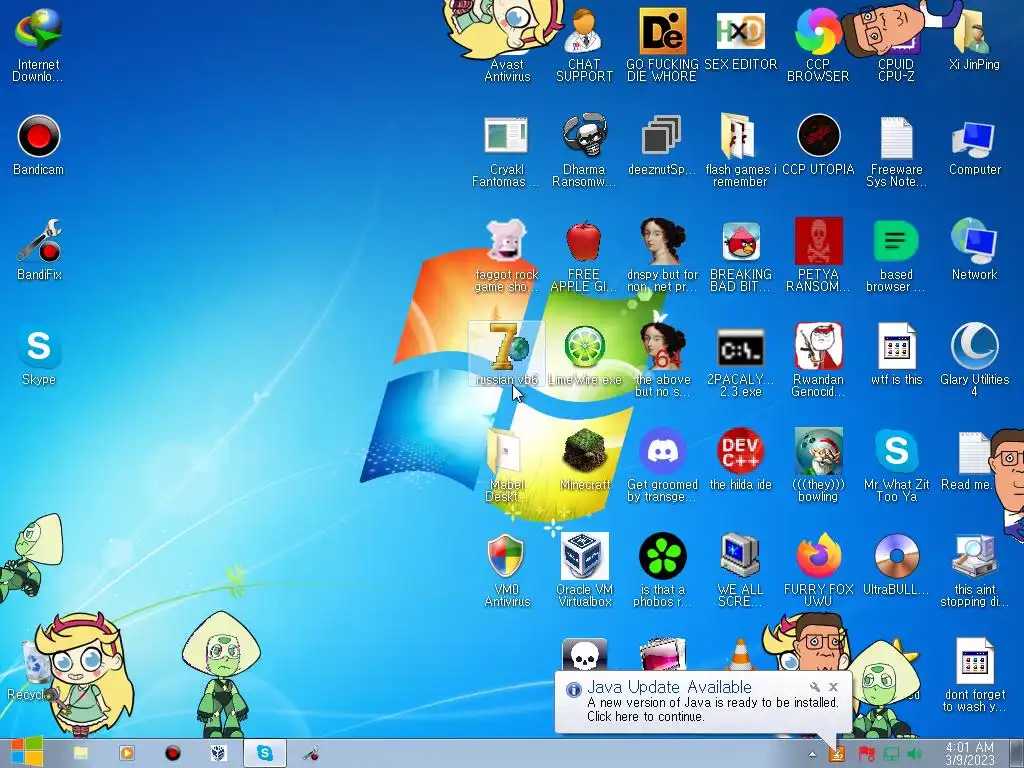
Task: Dismiss the Java Update balloon with X
Action: click(x=833, y=687)
